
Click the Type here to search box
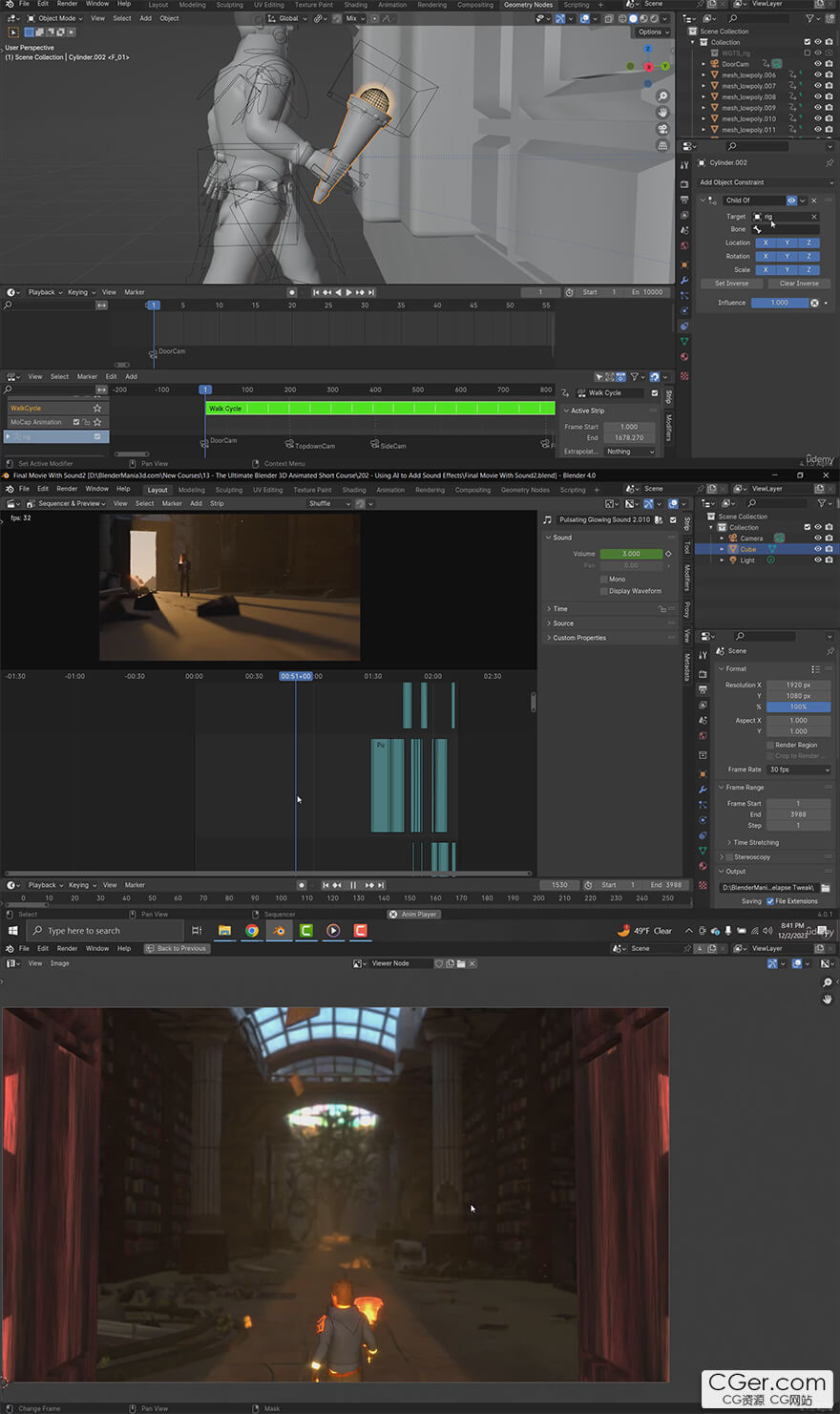click(x=105, y=930)
